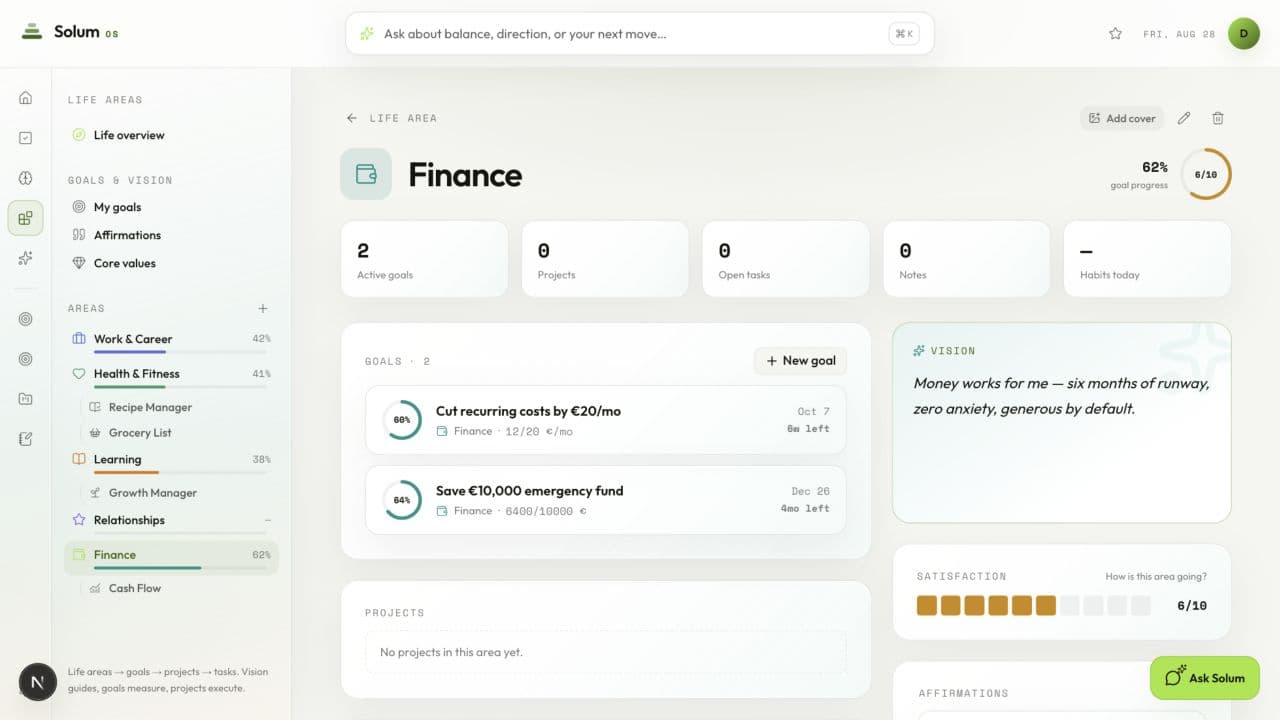Open Recipe Manager under Health & Fitness
Viewport: 1280px width, 720px height.
point(178,407)
